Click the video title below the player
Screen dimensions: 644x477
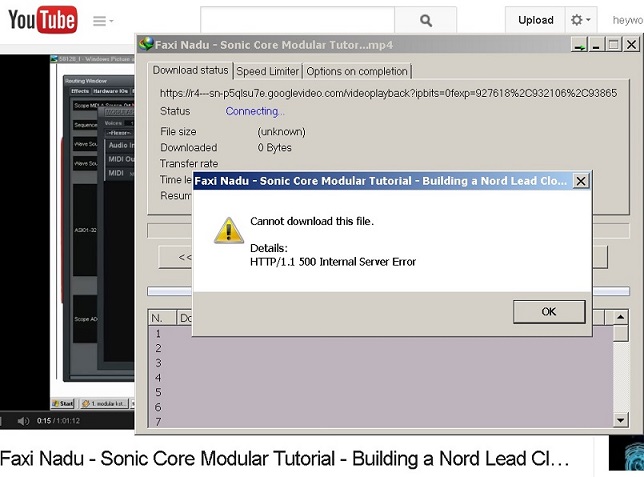pyautogui.click(x=284, y=459)
